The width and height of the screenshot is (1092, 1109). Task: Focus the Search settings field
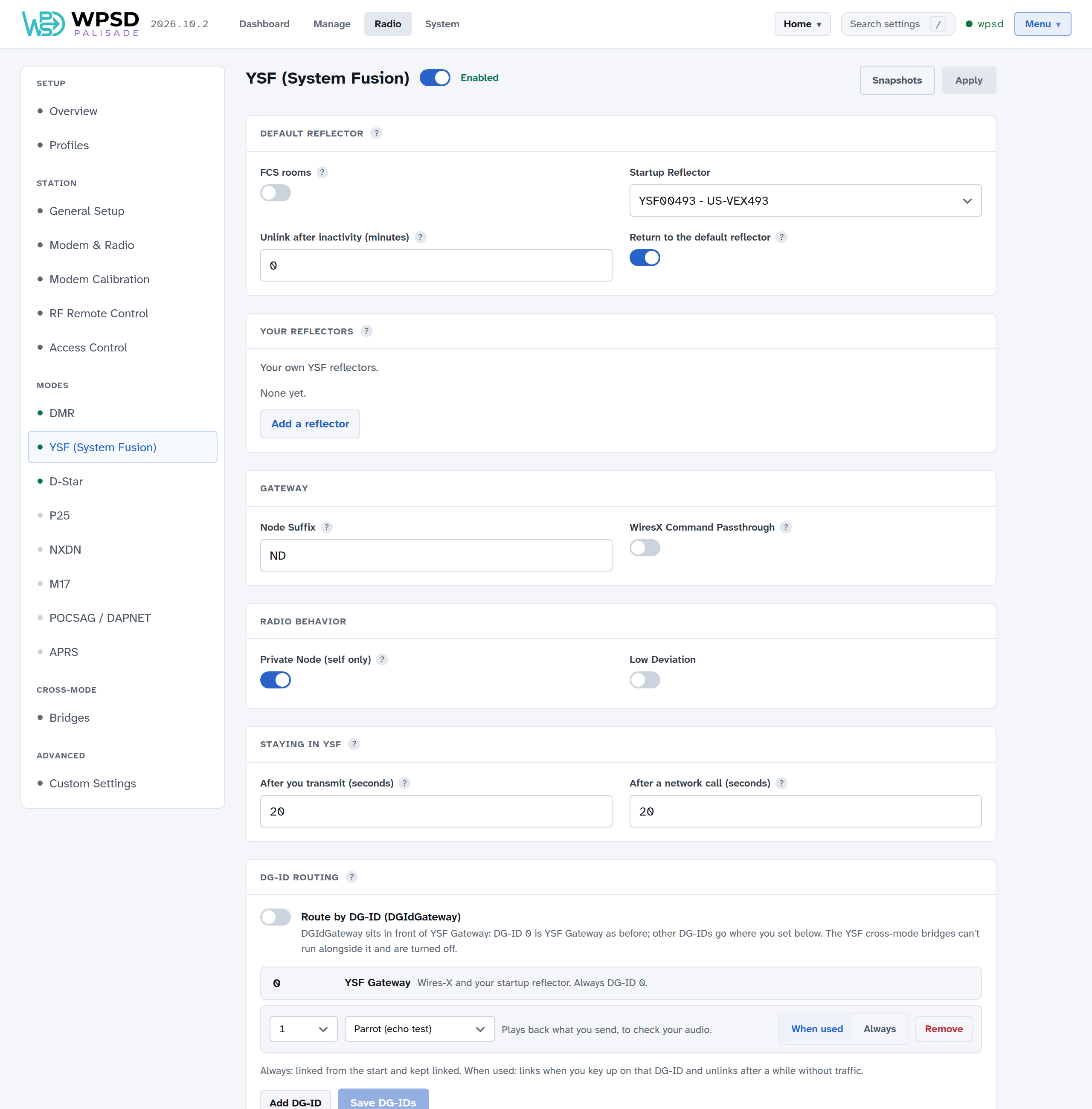[897, 24]
